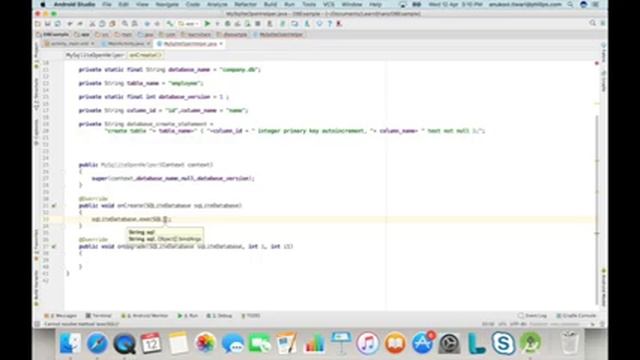
Task: Open the File menu
Action: coord(107,4)
